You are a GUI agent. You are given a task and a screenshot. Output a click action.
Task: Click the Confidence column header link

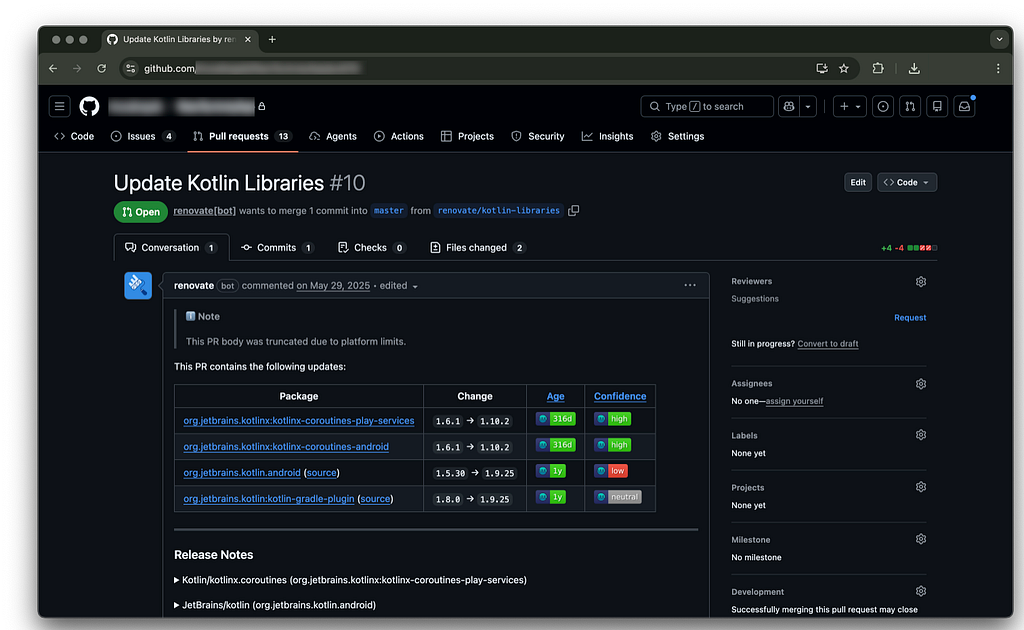pyautogui.click(x=620, y=396)
